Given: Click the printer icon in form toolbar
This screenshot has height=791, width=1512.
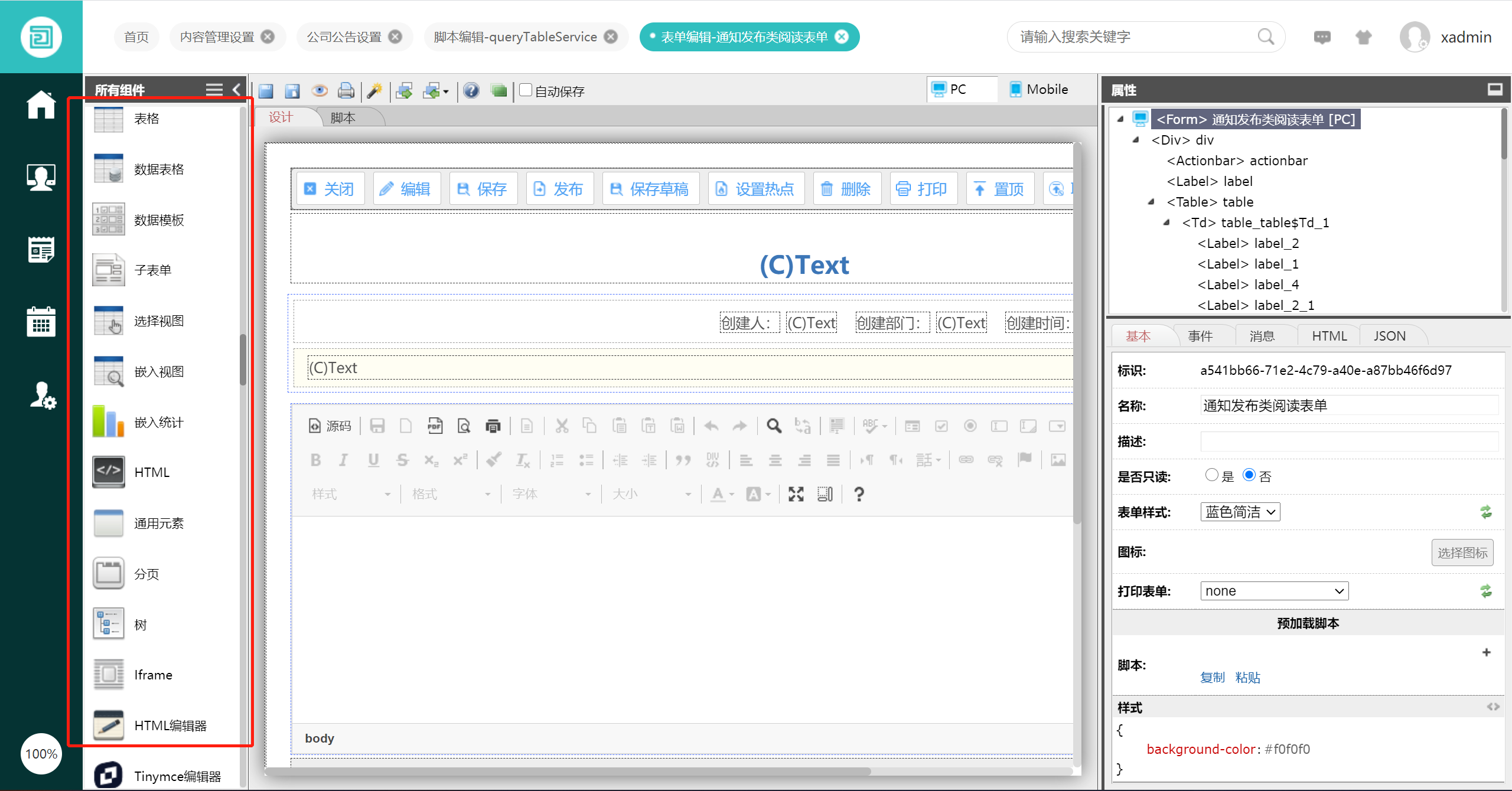Looking at the screenshot, I should [346, 90].
